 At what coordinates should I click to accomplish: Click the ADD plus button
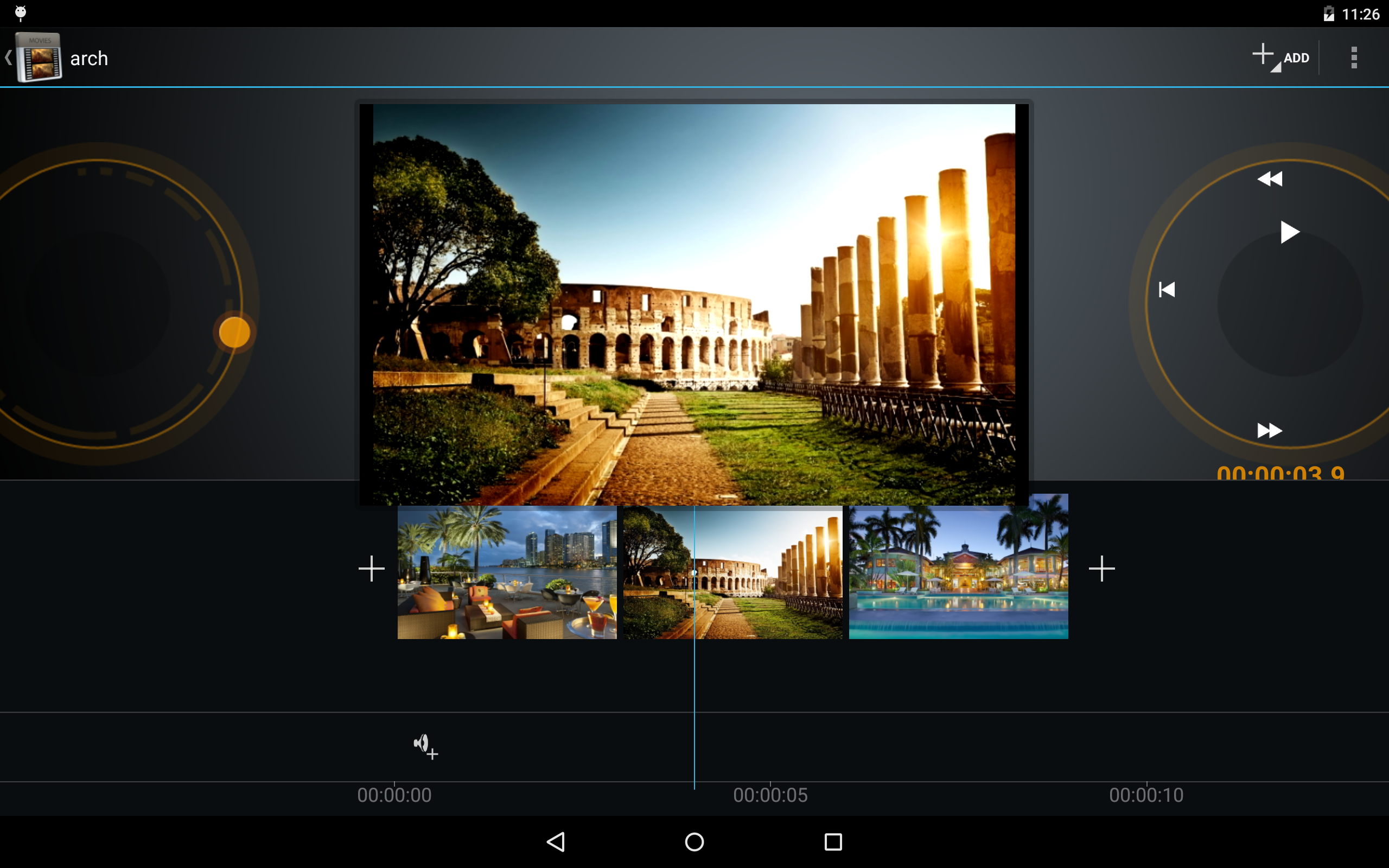(x=1280, y=58)
